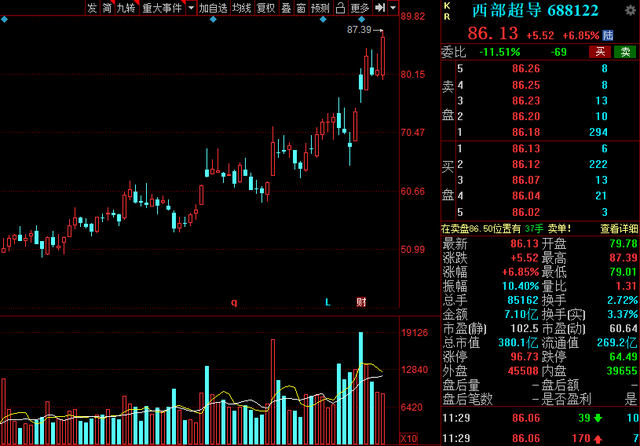This screenshot has height=446, width=640.
Task: Click the 委比 value -11.51%
Action: tap(500, 52)
